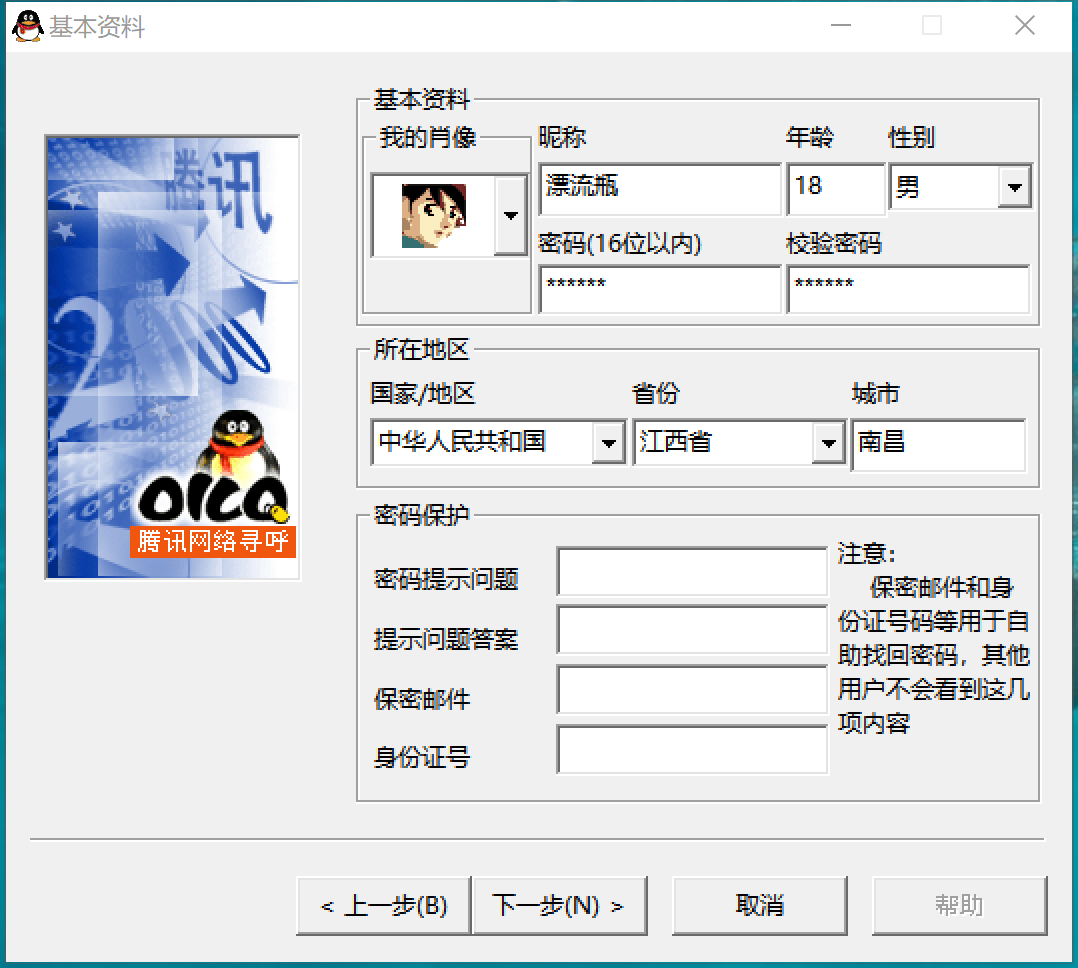
Task: Click the 密码提示问题 input field
Action: point(692,571)
